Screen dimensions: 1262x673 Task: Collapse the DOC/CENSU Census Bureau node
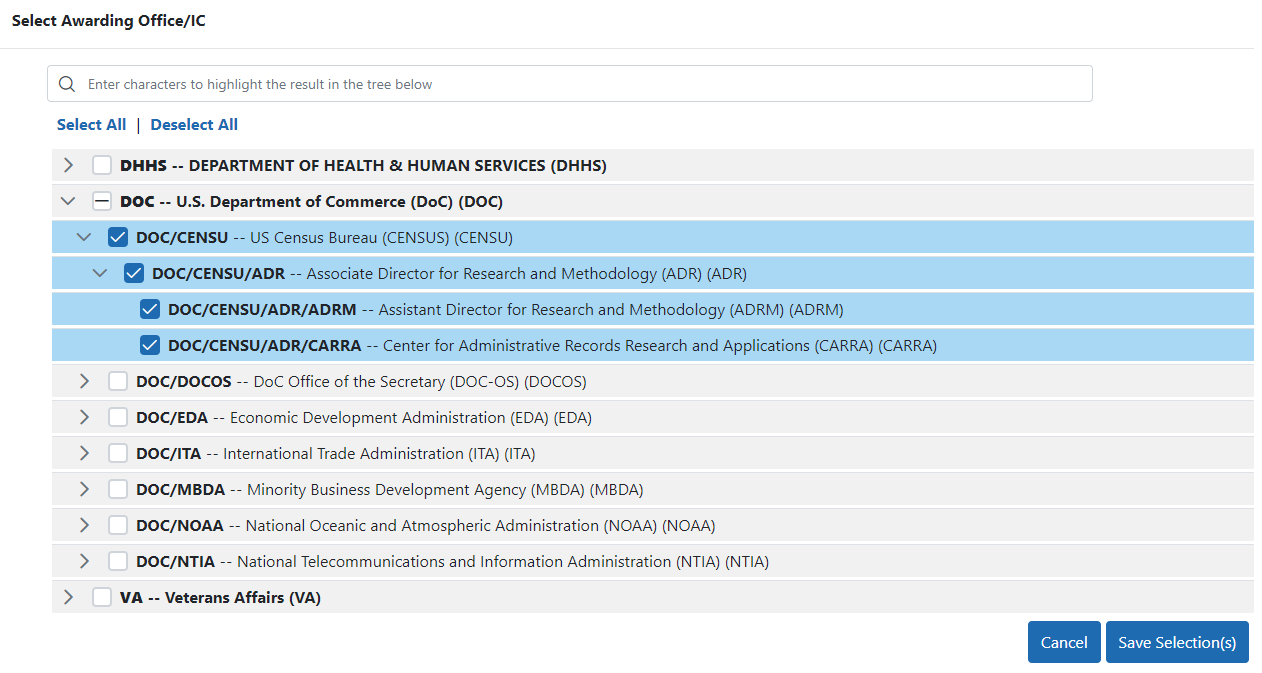pos(84,237)
